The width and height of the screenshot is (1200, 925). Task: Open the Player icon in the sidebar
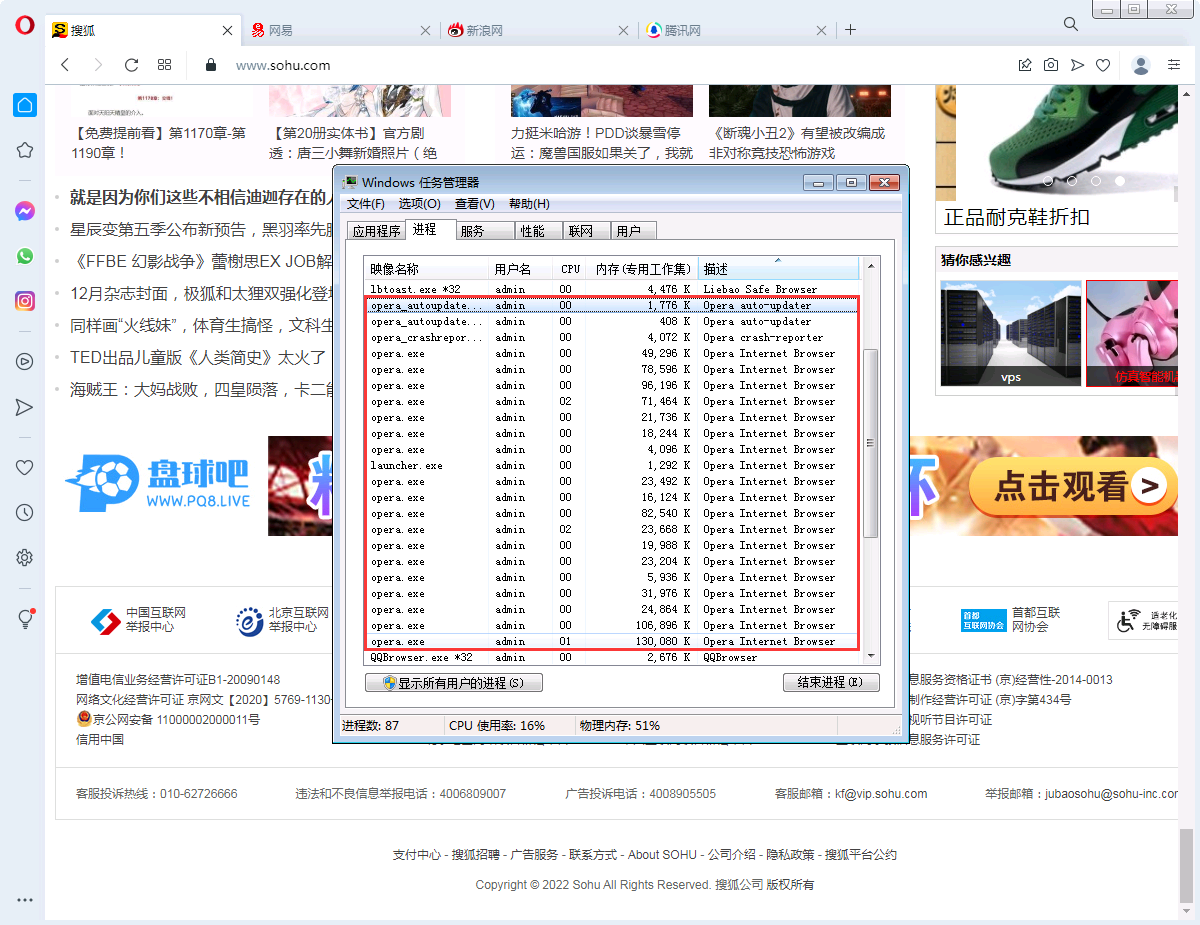pos(25,361)
